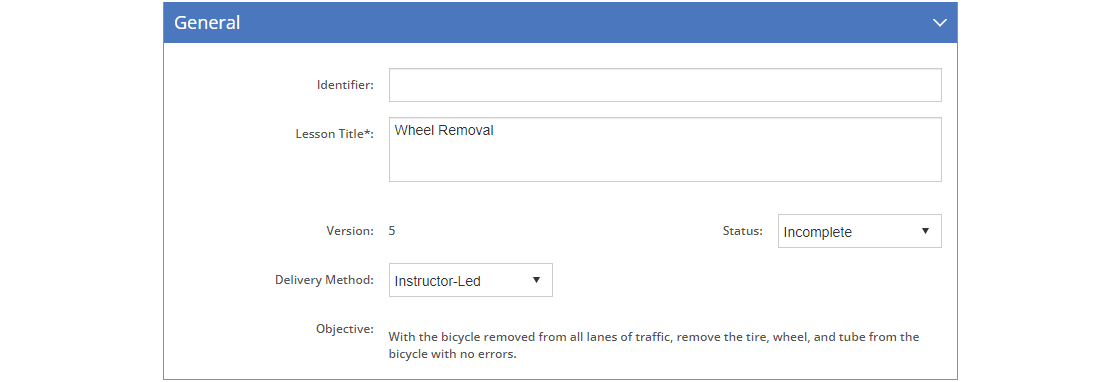The image size is (1120, 382).
Task: Click inside the Lesson Title text area
Action: pos(665,149)
